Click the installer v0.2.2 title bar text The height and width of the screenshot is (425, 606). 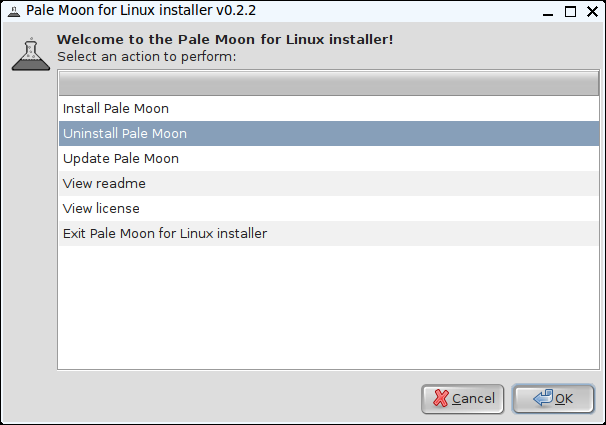pos(141,10)
